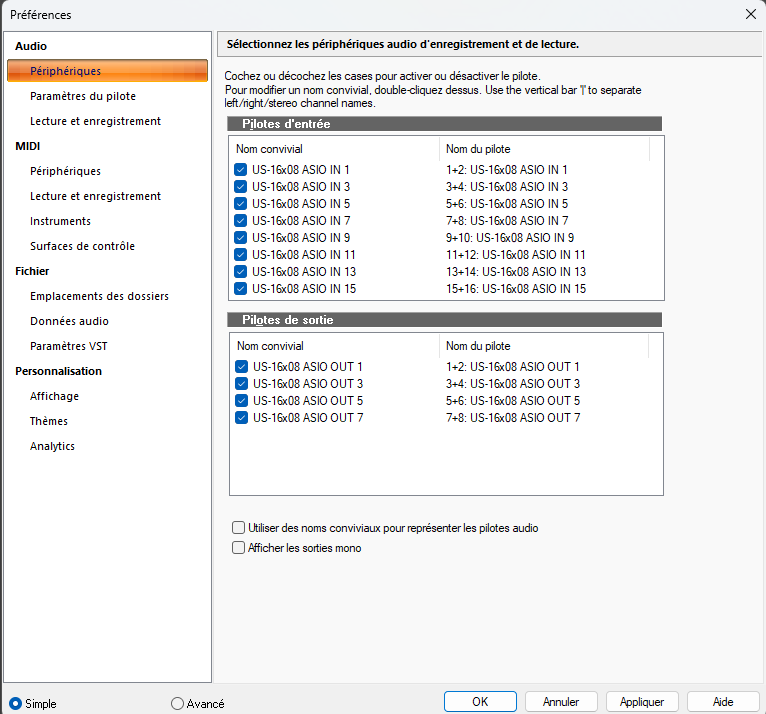This screenshot has width=766, height=714.
Task: Go to MIDI Périphériques page
Action: tap(65, 171)
